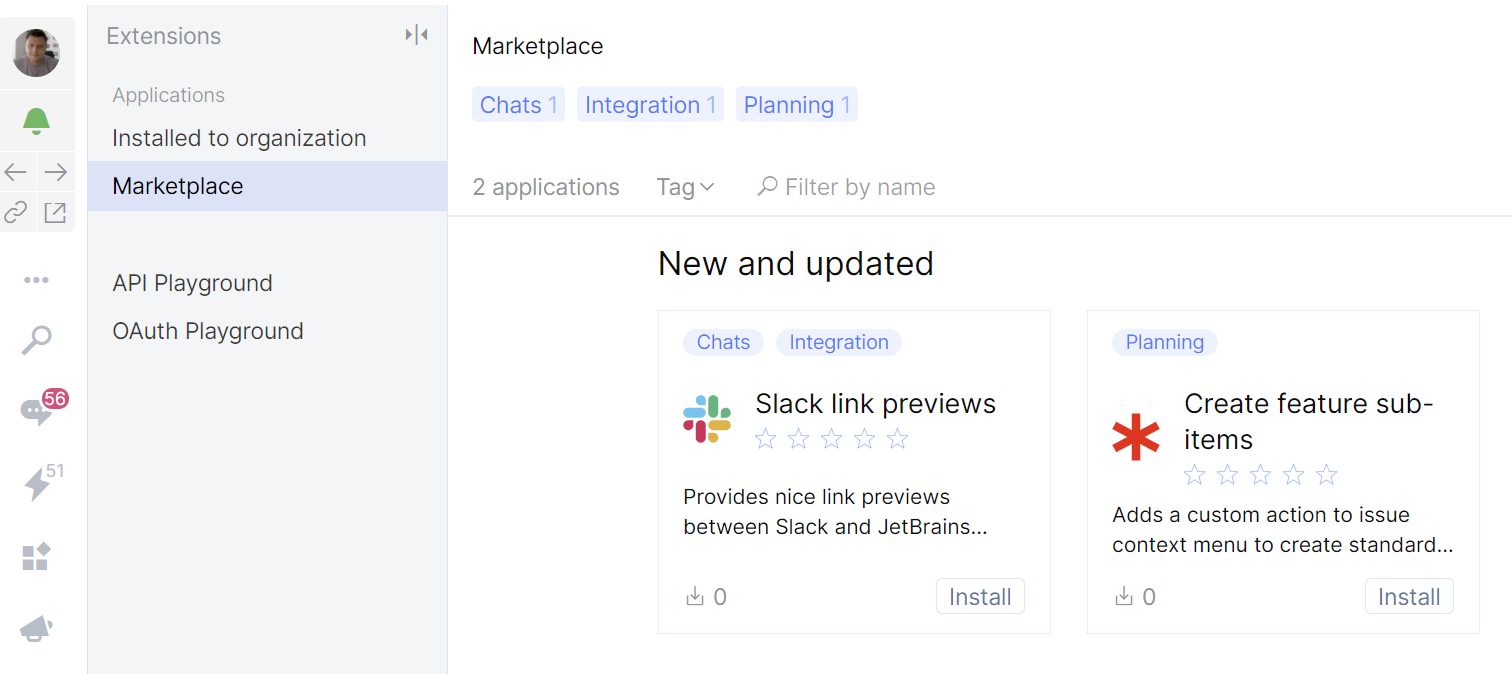The width and height of the screenshot is (1512, 674).
Task: Toggle the Chats category filter chip
Action: 518,104
